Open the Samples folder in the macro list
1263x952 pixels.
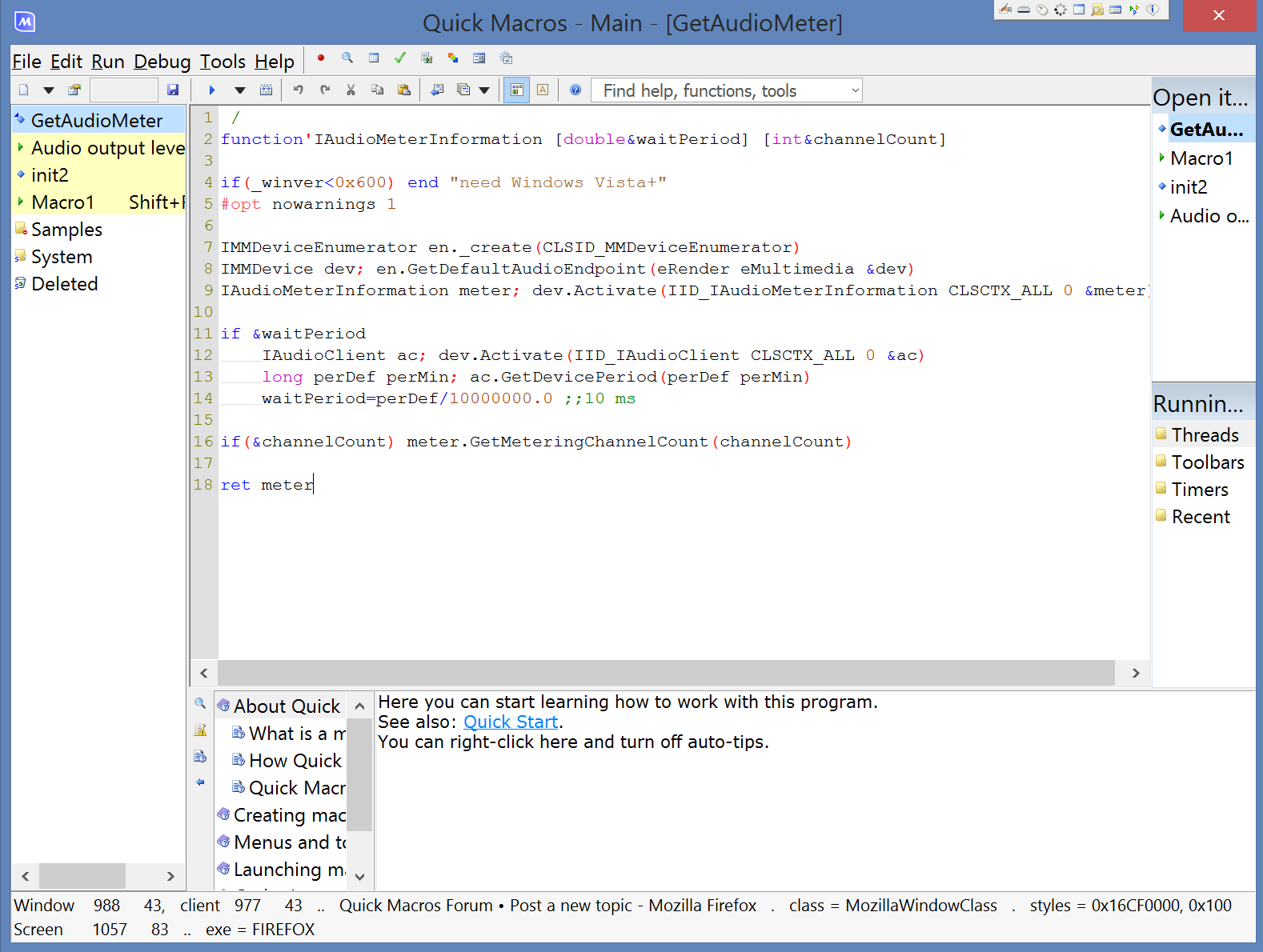[66, 230]
